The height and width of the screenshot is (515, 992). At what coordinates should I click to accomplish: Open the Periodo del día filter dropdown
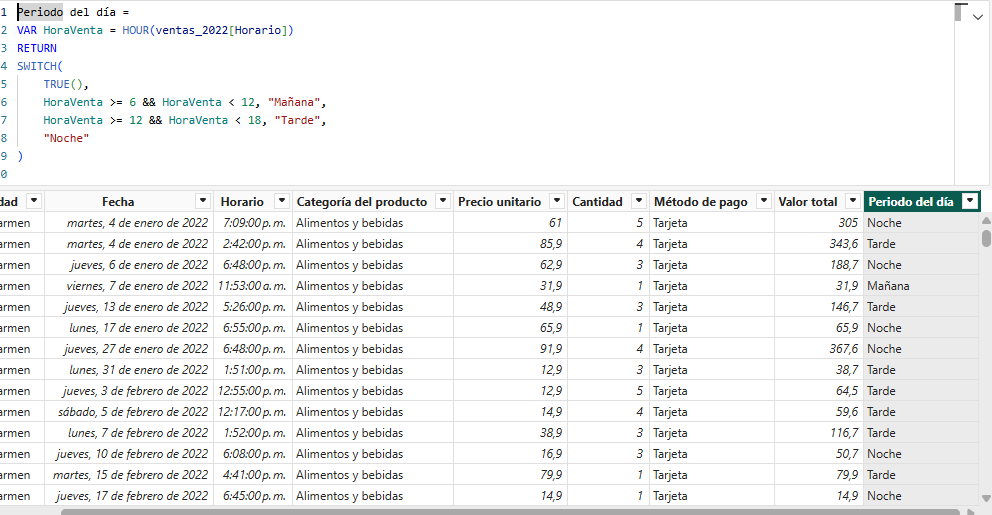pos(969,201)
